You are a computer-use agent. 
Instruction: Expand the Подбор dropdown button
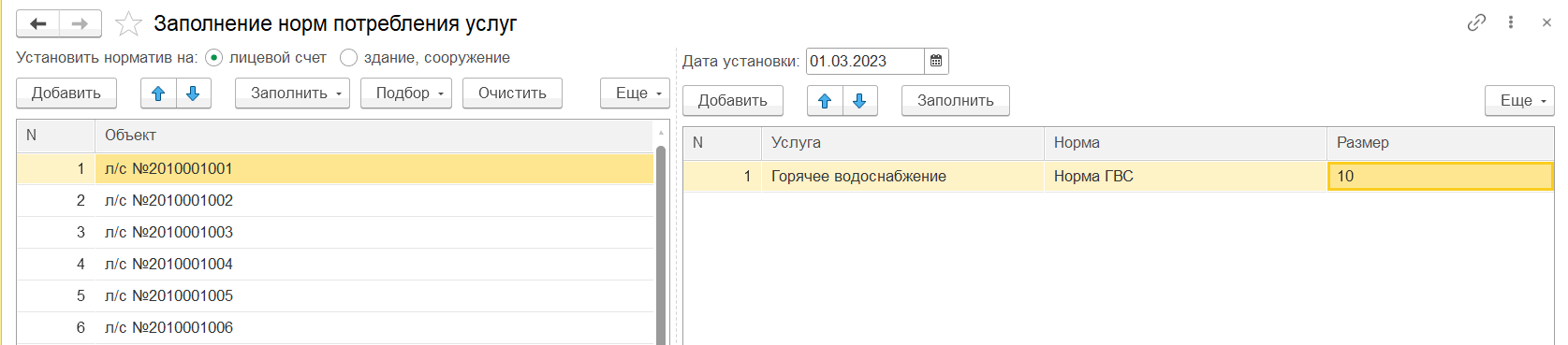pos(406,93)
